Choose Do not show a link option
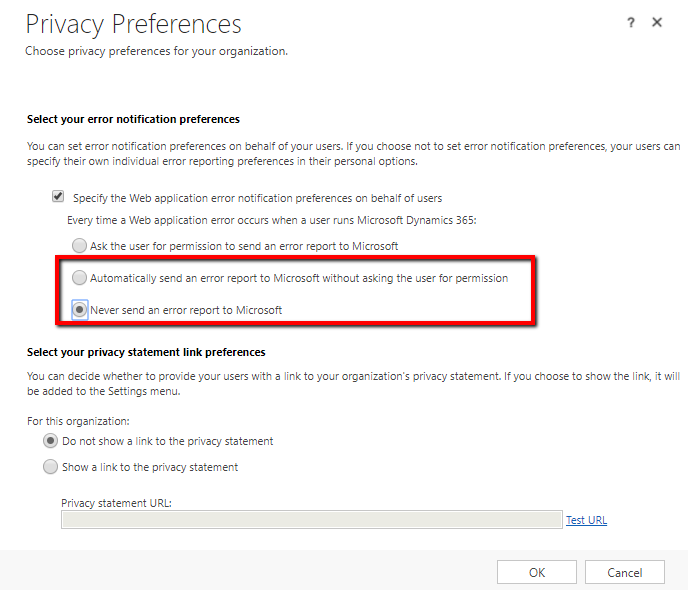Screen dimensions: 688x590 coord(50,441)
